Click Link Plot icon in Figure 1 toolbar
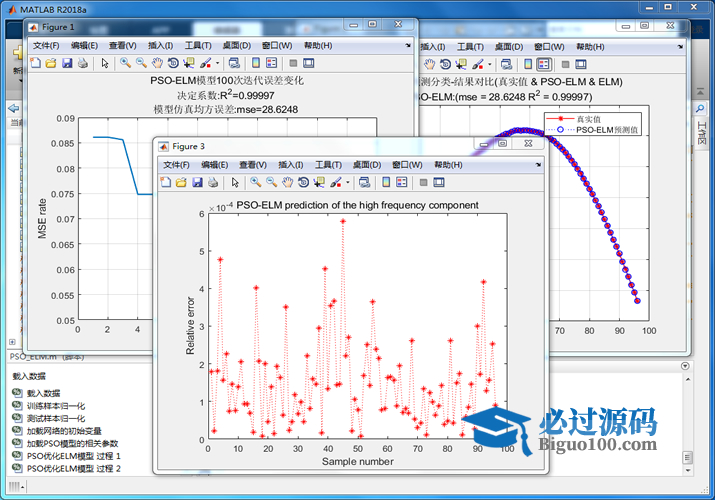Image resolution: width=715 pixels, height=500 pixels. [x=234, y=63]
